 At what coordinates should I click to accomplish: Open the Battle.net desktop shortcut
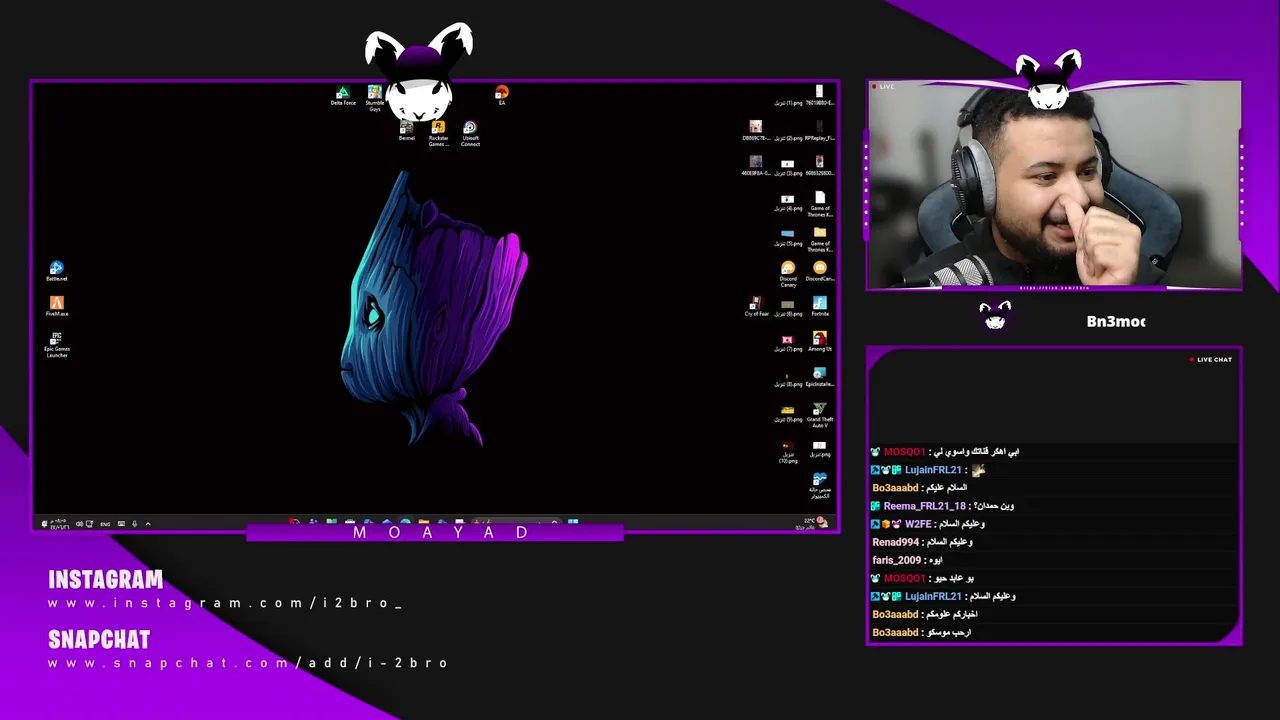pos(57,271)
